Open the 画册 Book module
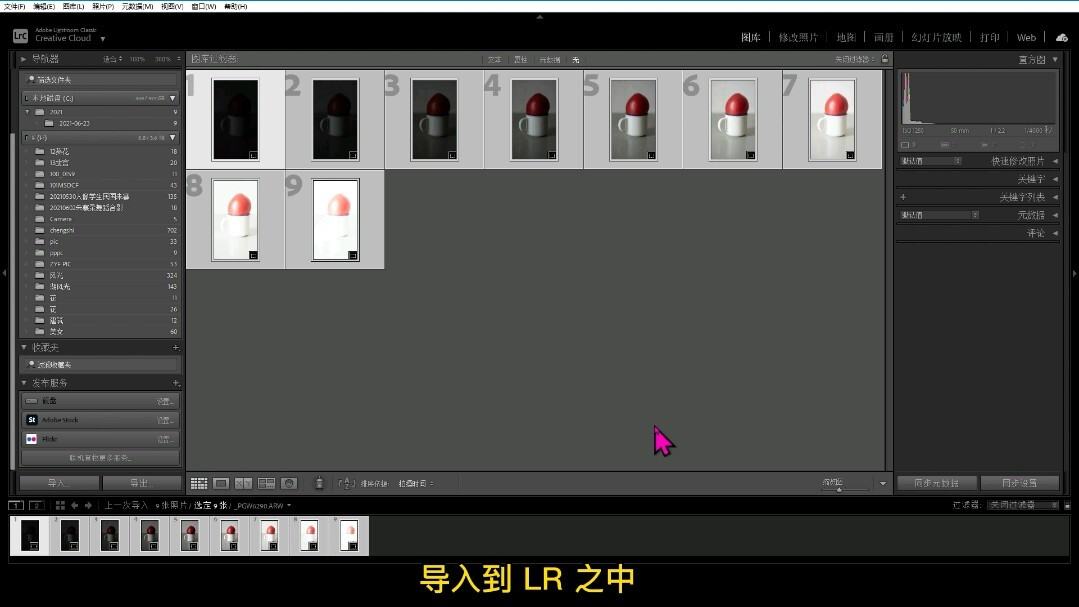1079x607 pixels. click(x=884, y=37)
